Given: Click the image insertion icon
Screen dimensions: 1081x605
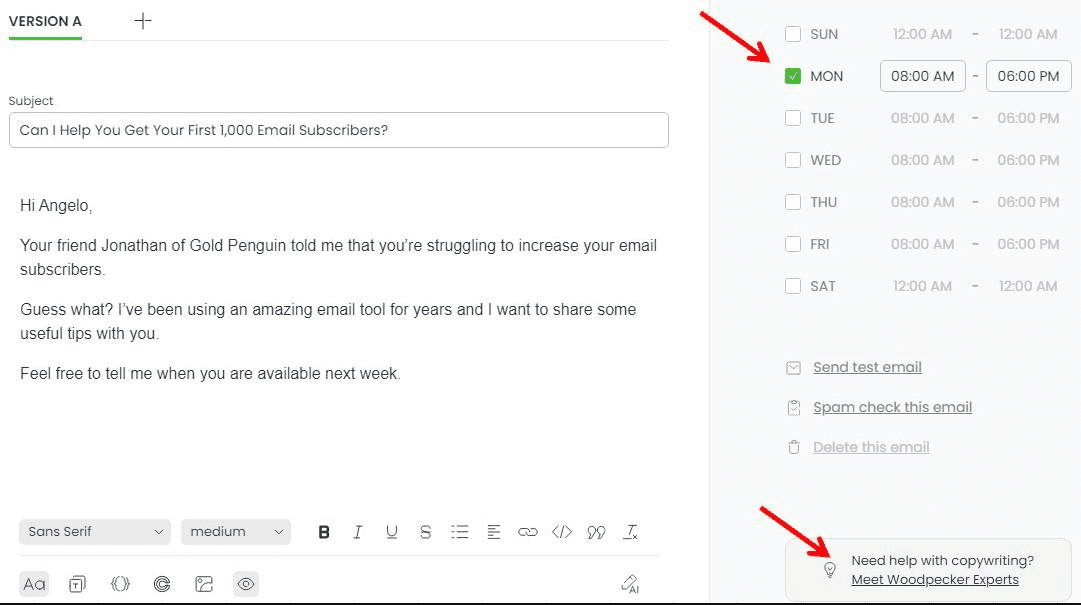Looking at the screenshot, I should [x=204, y=583].
